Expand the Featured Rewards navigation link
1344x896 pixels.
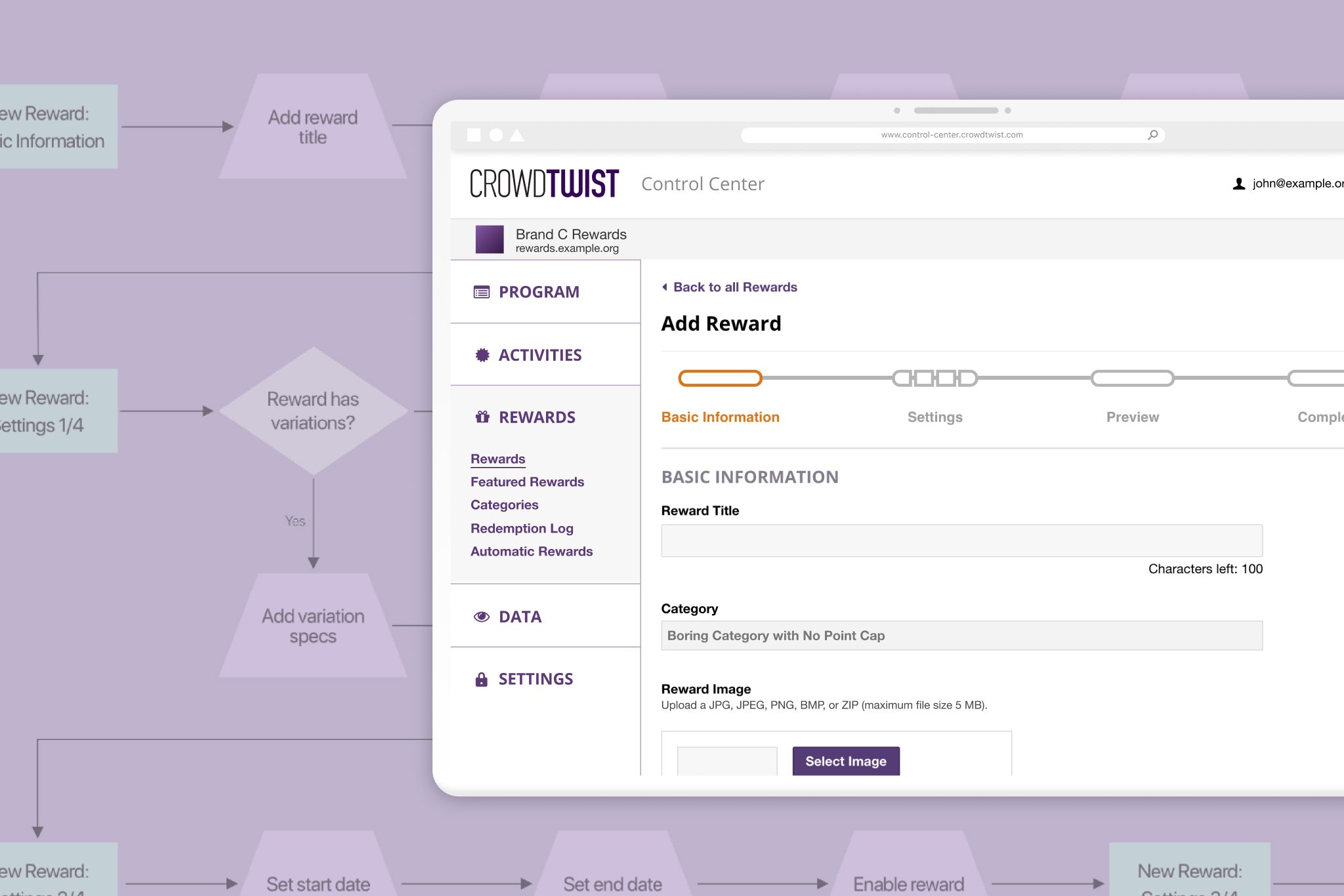pyautogui.click(x=528, y=481)
